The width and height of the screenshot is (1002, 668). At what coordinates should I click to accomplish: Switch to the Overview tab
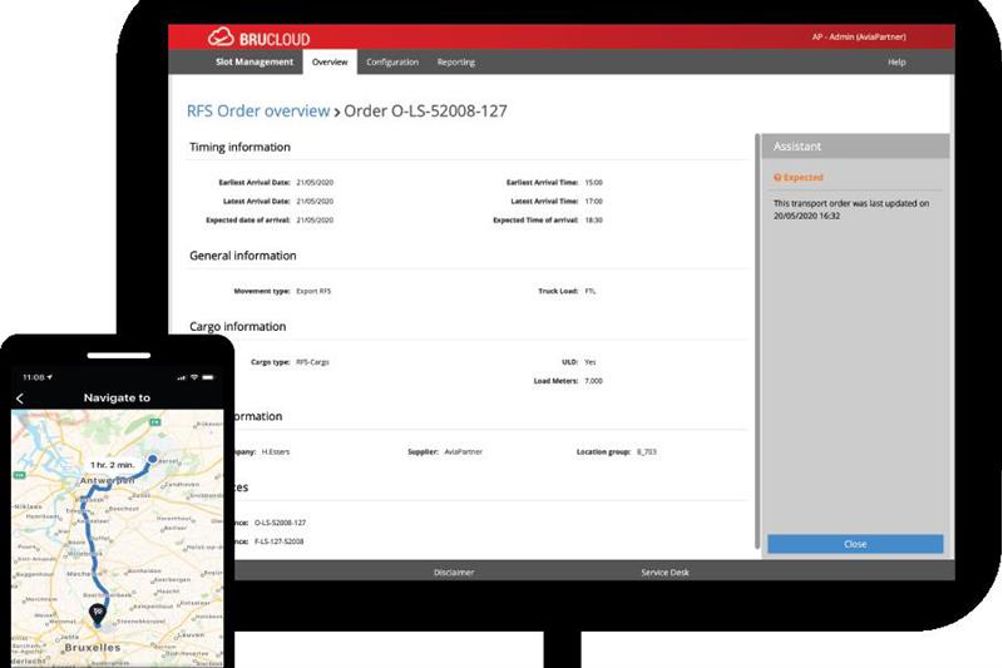pos(330,62)
